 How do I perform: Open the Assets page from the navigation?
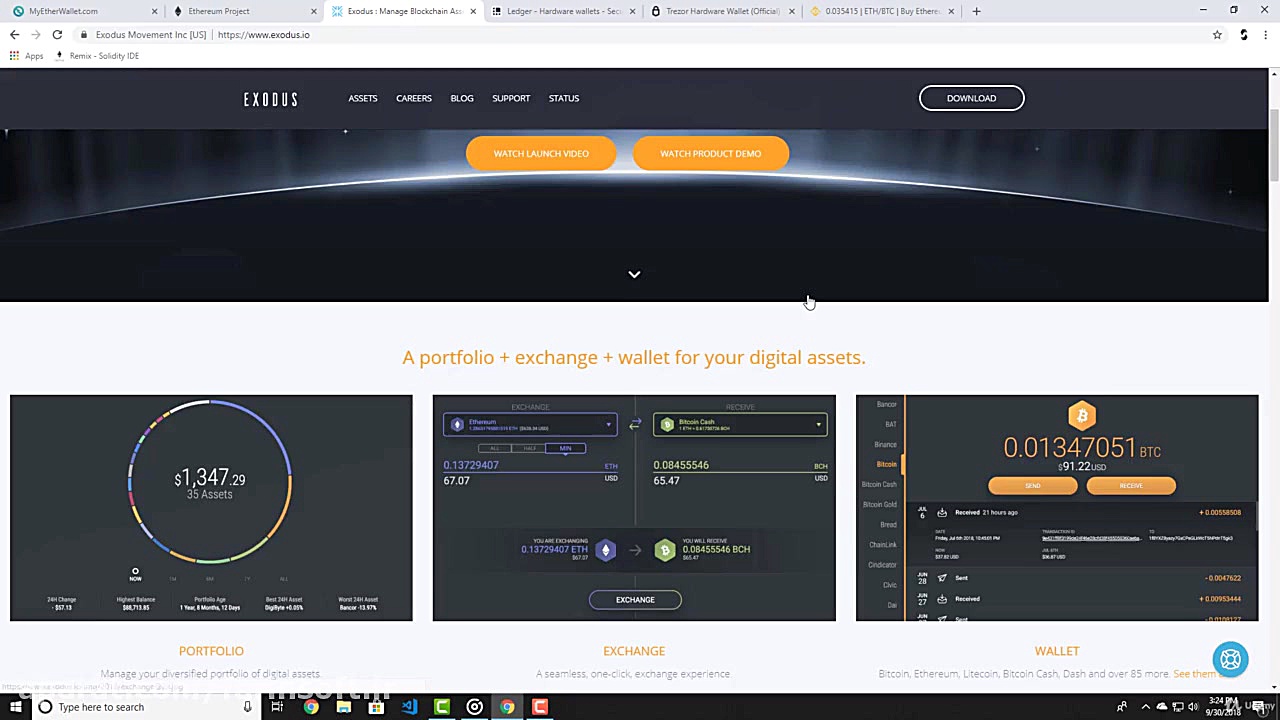point(363,98)
